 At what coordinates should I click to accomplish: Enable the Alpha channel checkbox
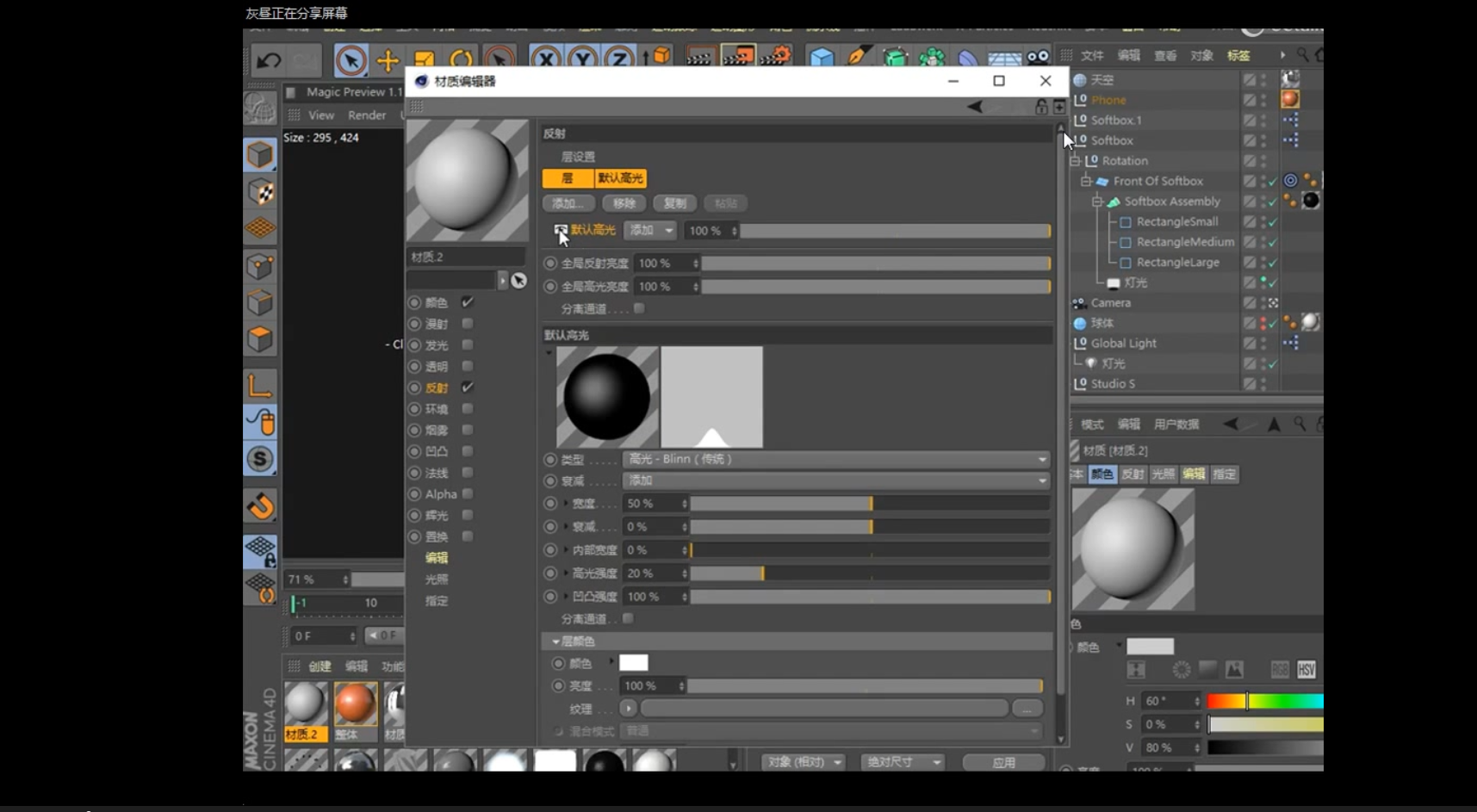click(x=468, y=493)
